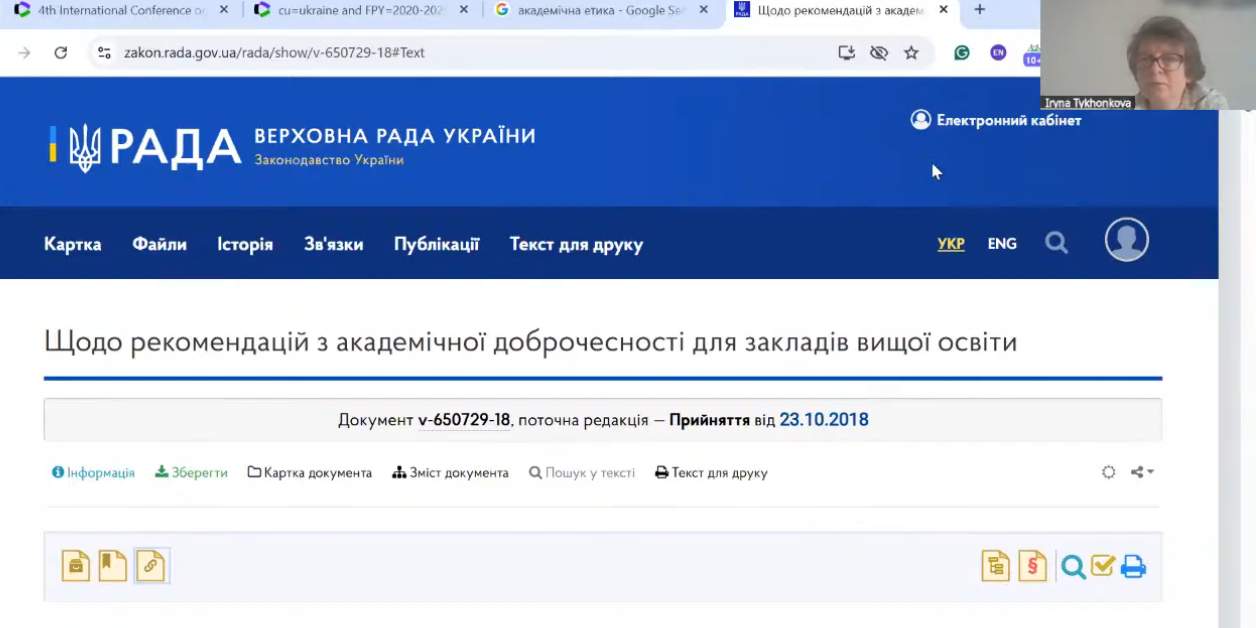Click the red paragraph-sign document icon
The image size is (1256, 628).
[1032, 566]
